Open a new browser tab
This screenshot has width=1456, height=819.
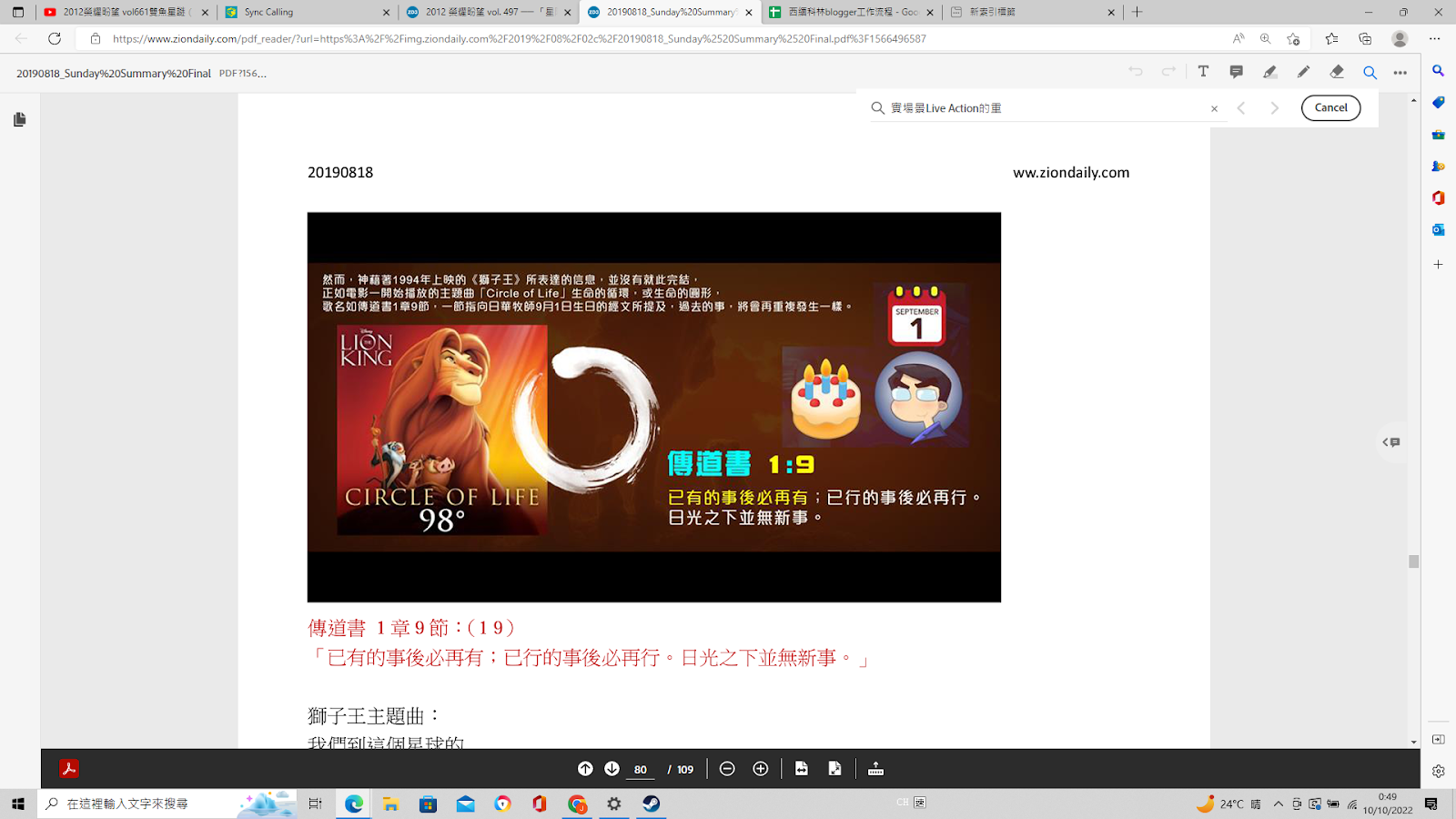pos(1137,12)
